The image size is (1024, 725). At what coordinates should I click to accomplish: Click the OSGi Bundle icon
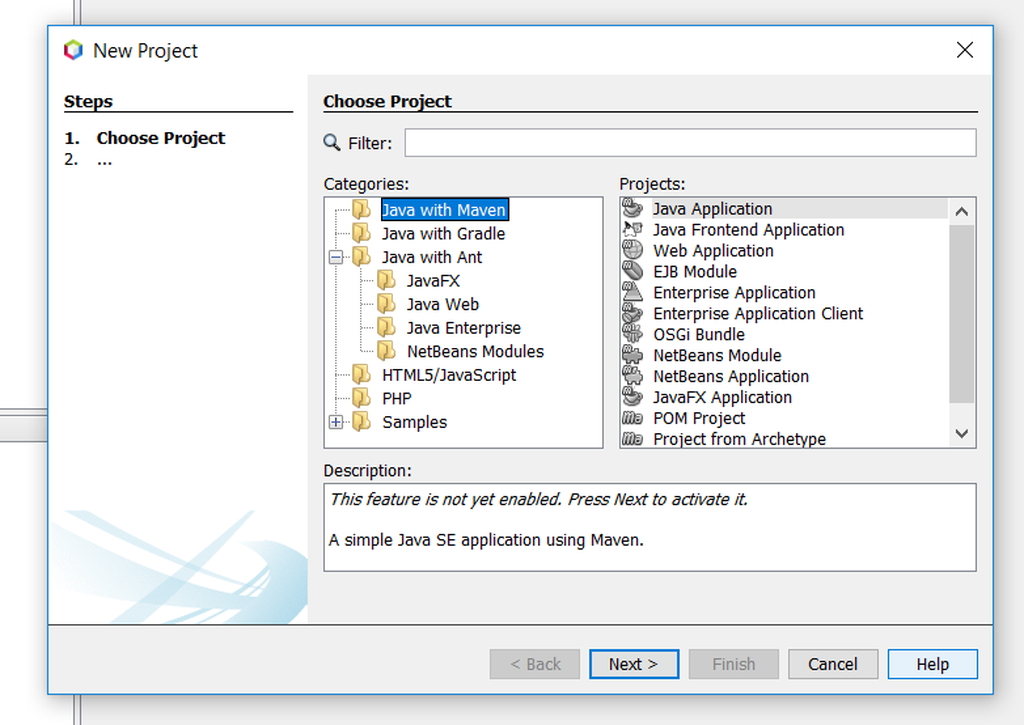(x=631, y=334)
